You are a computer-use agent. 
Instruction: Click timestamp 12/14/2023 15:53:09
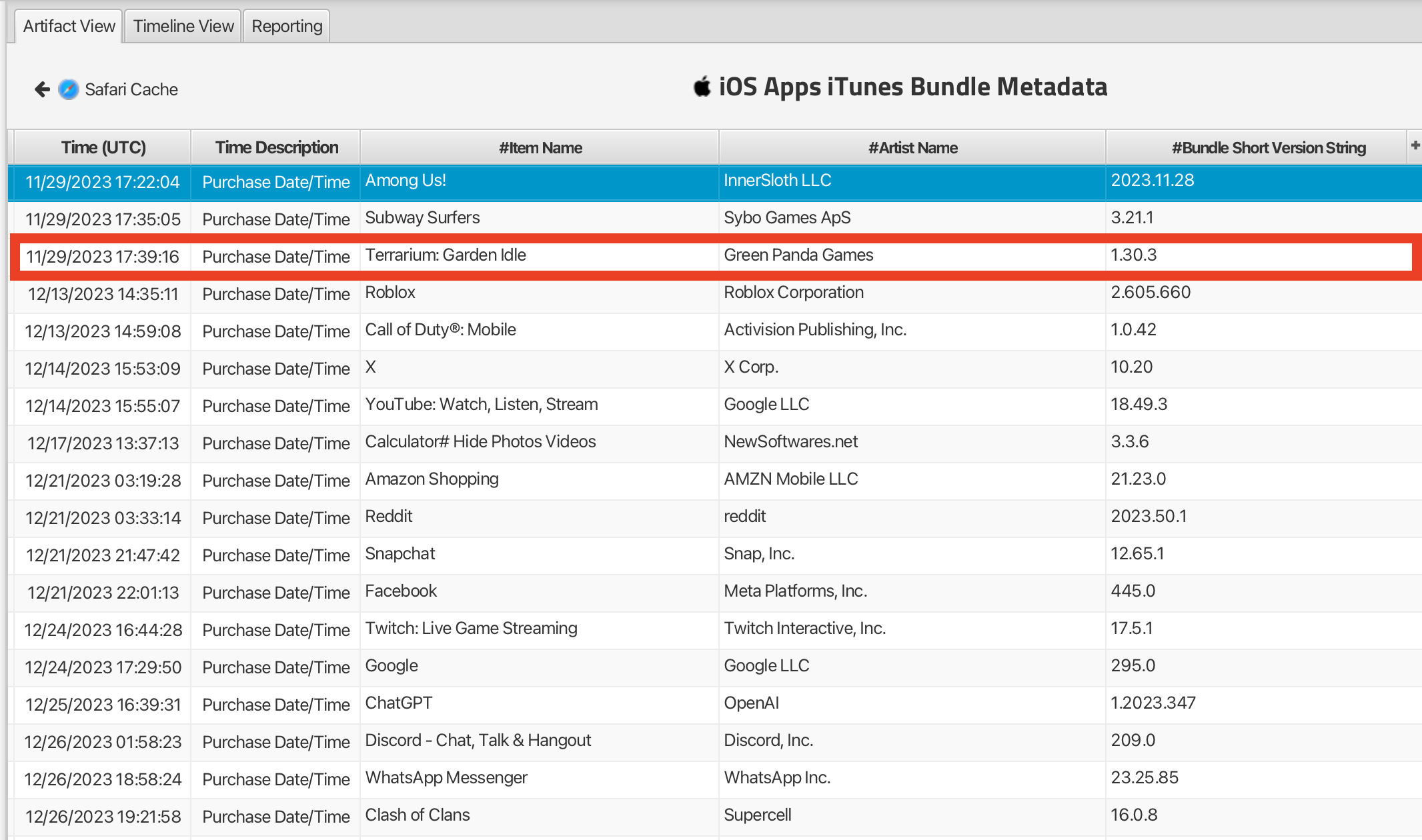click(x=103, y=369)
